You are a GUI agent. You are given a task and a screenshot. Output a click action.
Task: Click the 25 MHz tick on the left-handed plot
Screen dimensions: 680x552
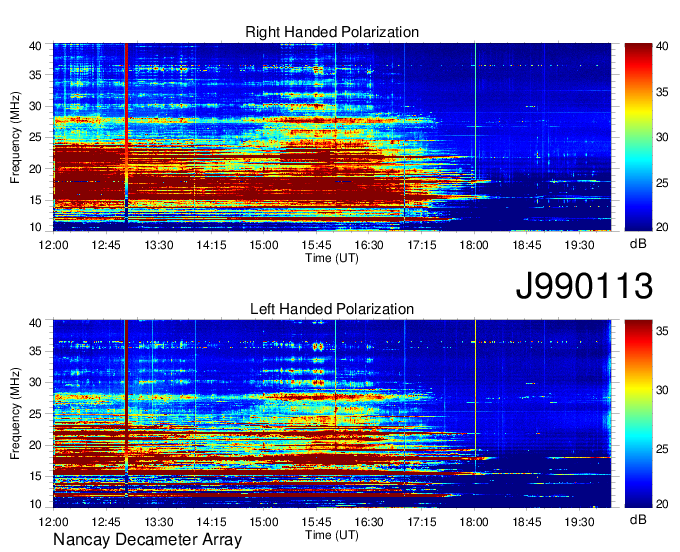click(x=36, y=414)
